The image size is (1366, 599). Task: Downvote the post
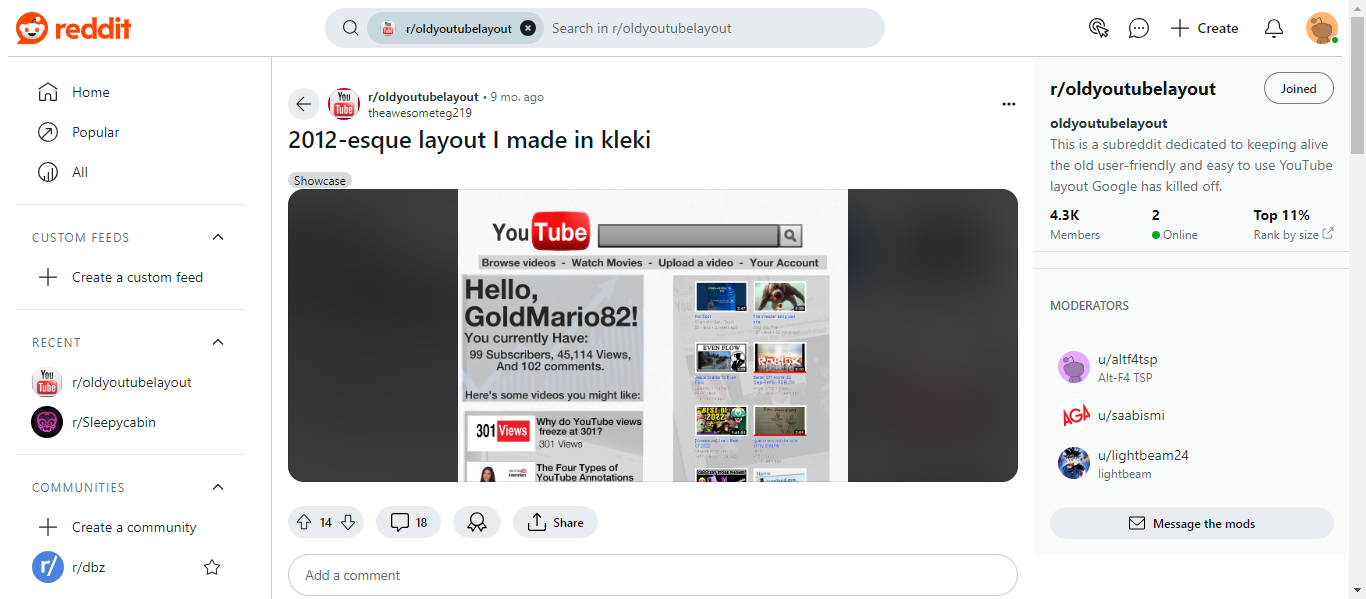348,522
